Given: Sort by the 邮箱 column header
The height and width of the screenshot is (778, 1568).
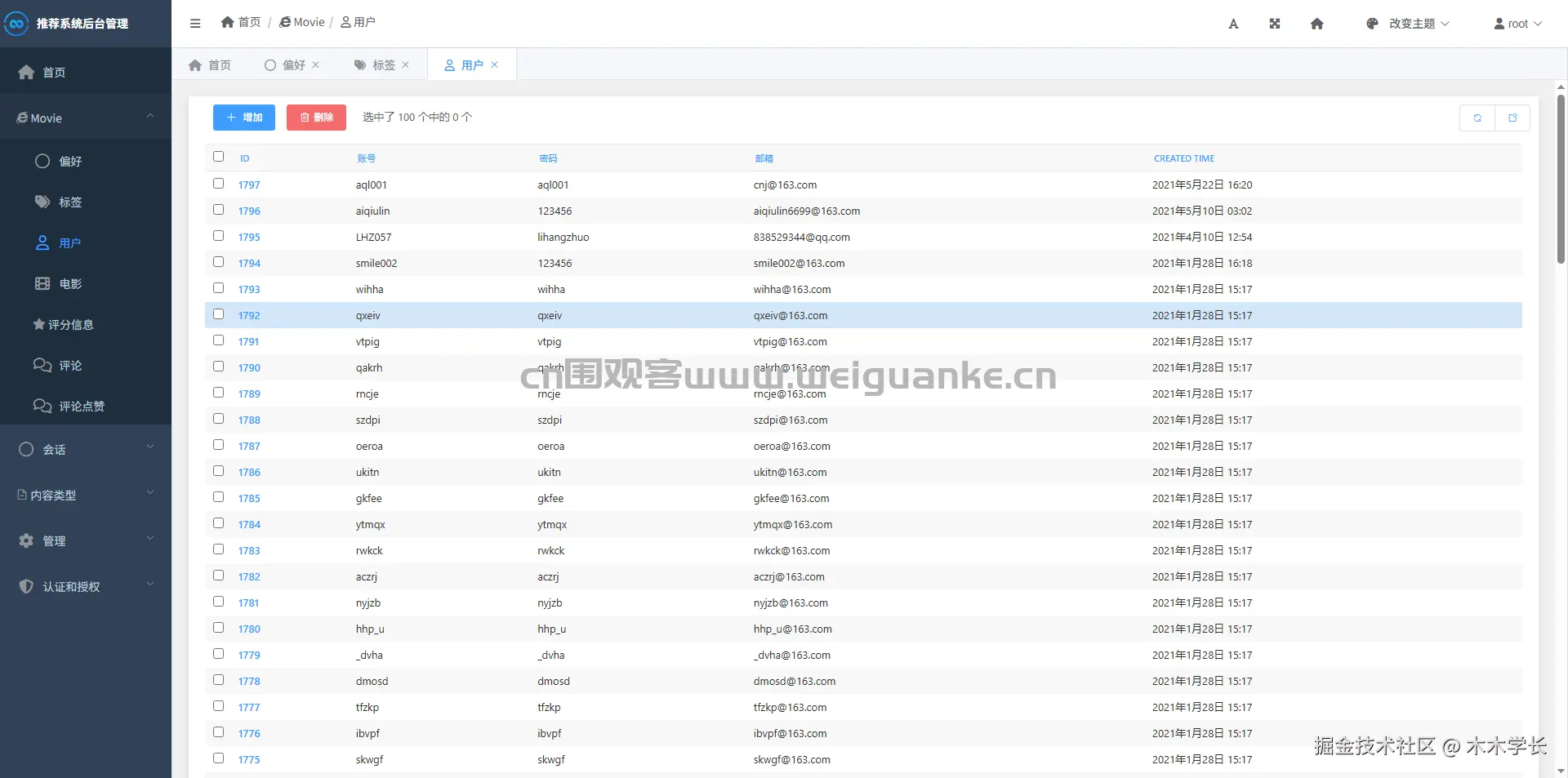Looking at the screenshot, I should point(764,158).
